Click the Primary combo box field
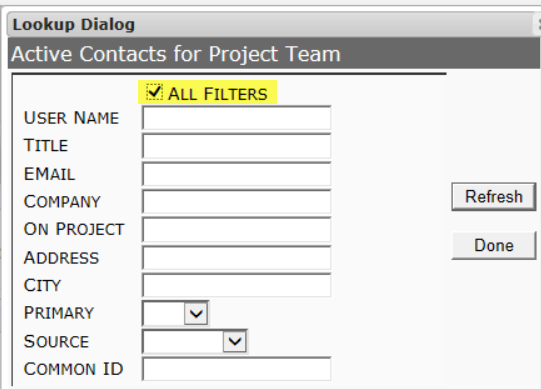This screenshot has width=541, height=389. pos(175,313)
